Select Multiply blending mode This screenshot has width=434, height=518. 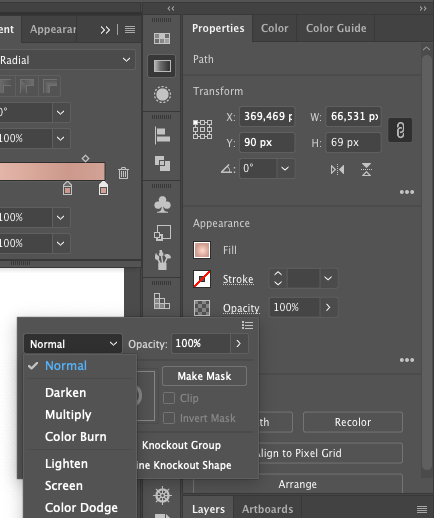coord(68,415)
